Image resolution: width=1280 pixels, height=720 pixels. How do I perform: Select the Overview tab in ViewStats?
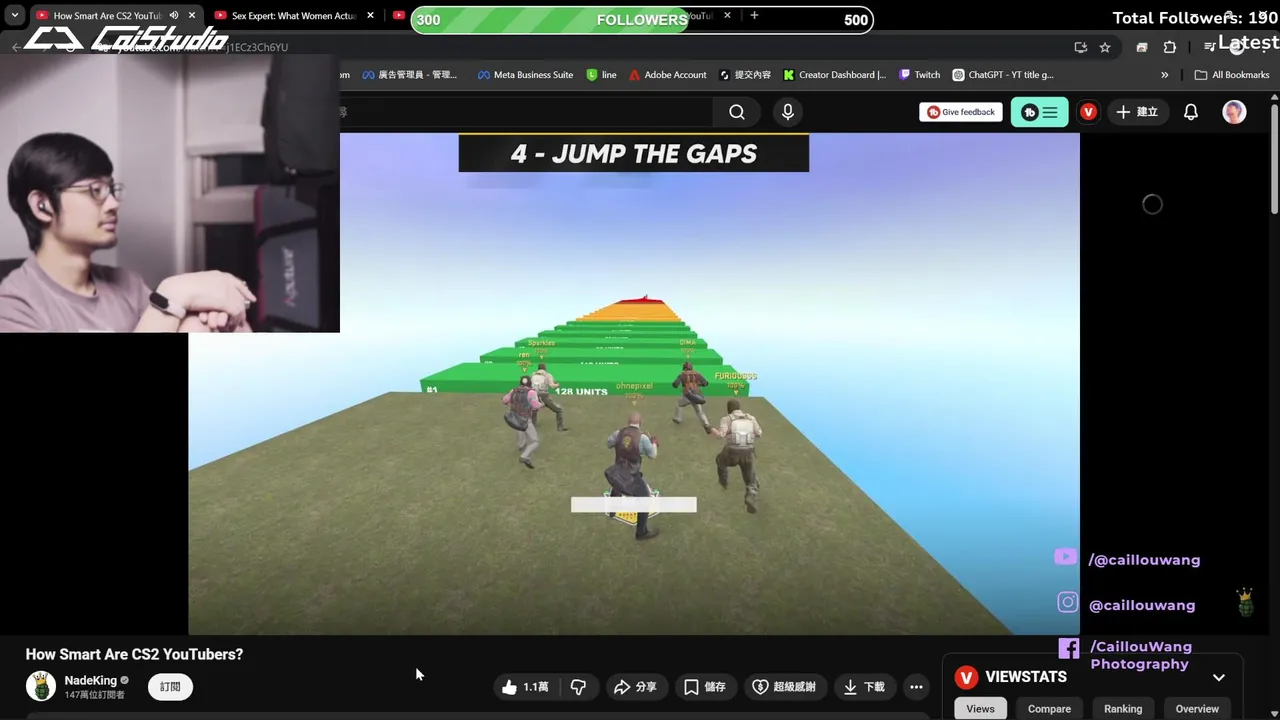tap(1197, 709)
